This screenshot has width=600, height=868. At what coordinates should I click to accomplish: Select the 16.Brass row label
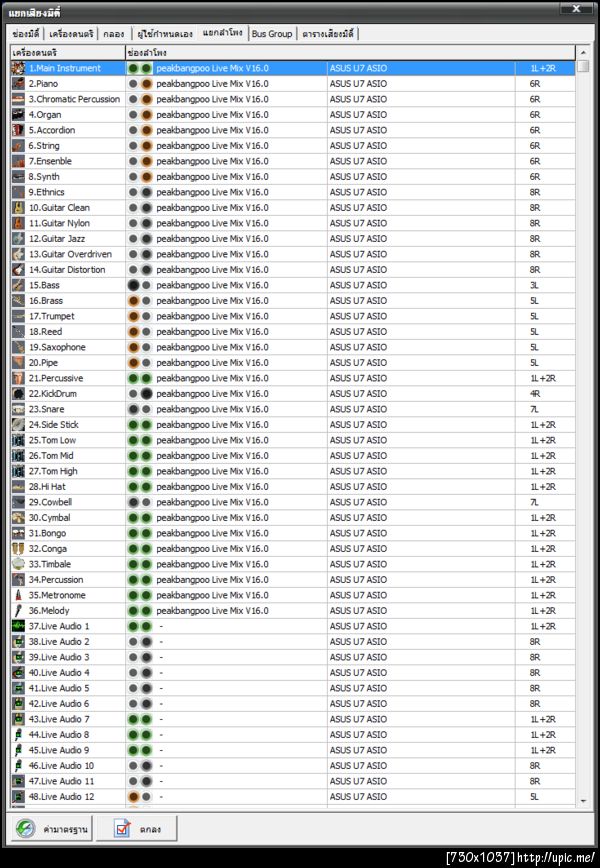pos(46,301)
